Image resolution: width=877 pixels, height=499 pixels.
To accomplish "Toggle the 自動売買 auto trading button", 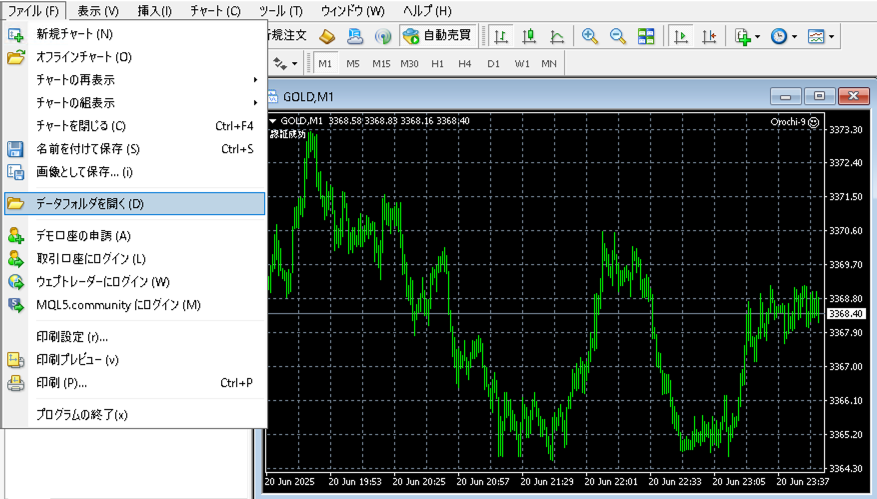I will (438, 36).
